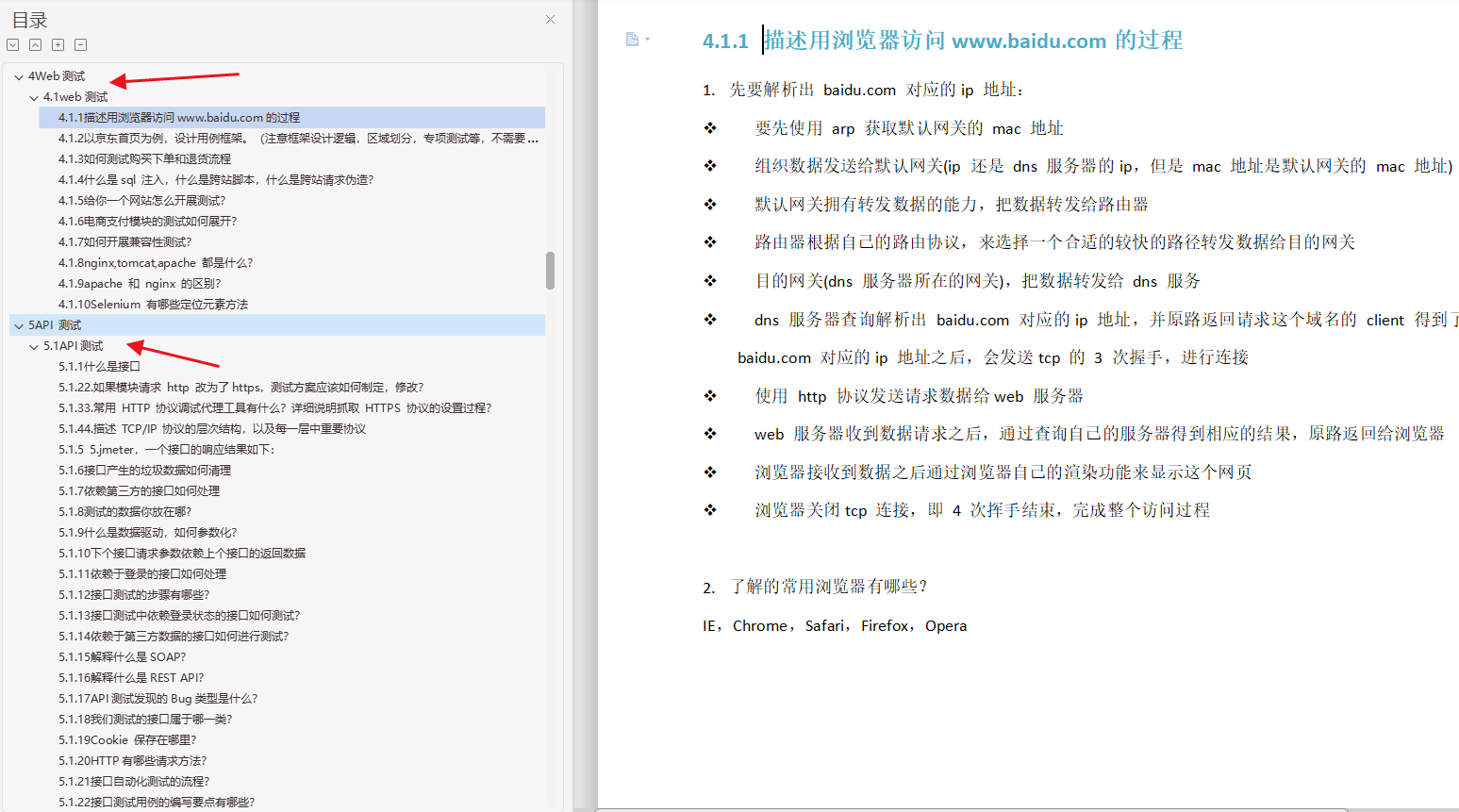Click the 目录 panel title
Screen dimensions: 1459x812
tap(29, 20)
